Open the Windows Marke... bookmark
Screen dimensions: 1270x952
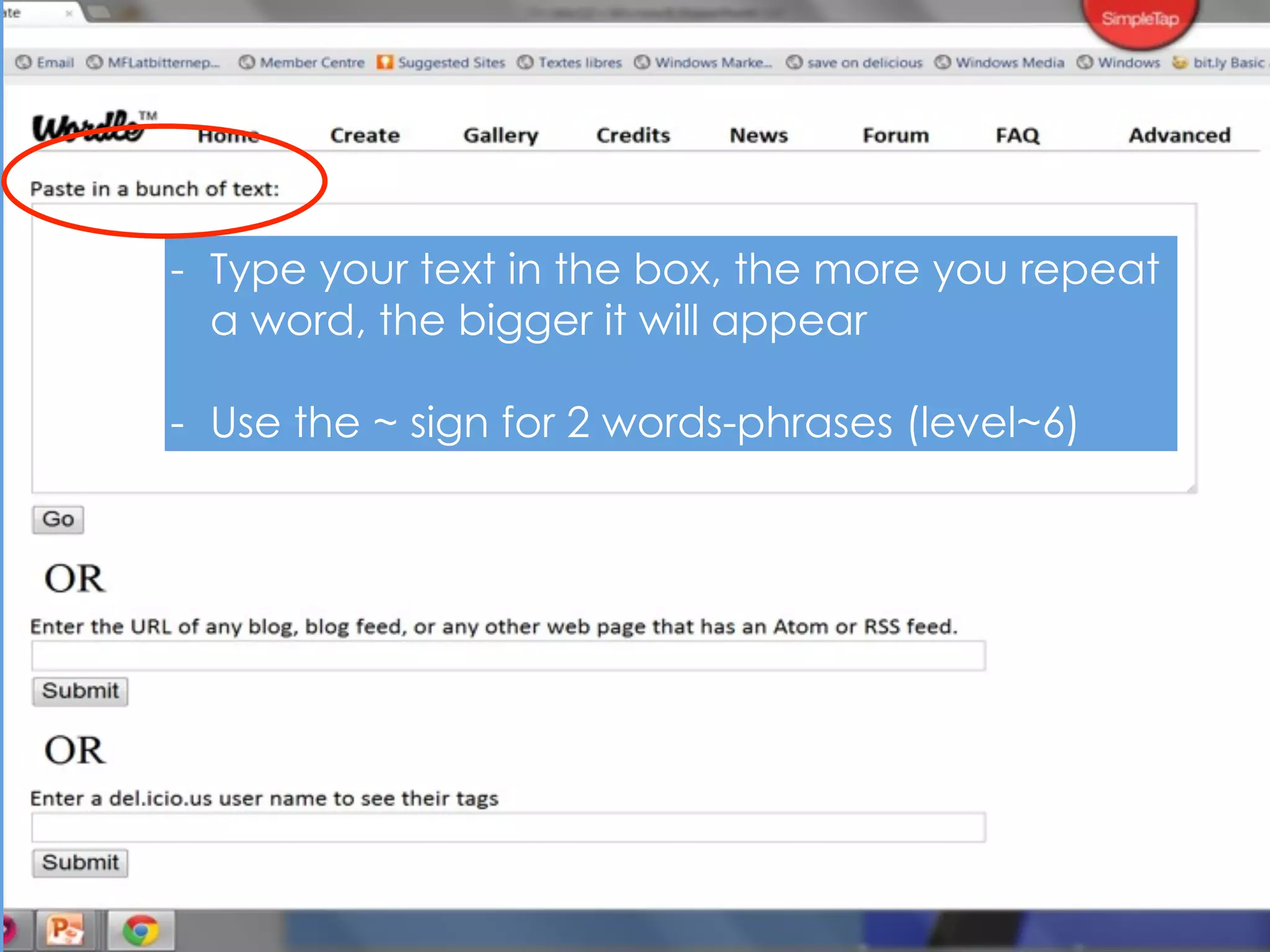(x=703, y=63)
